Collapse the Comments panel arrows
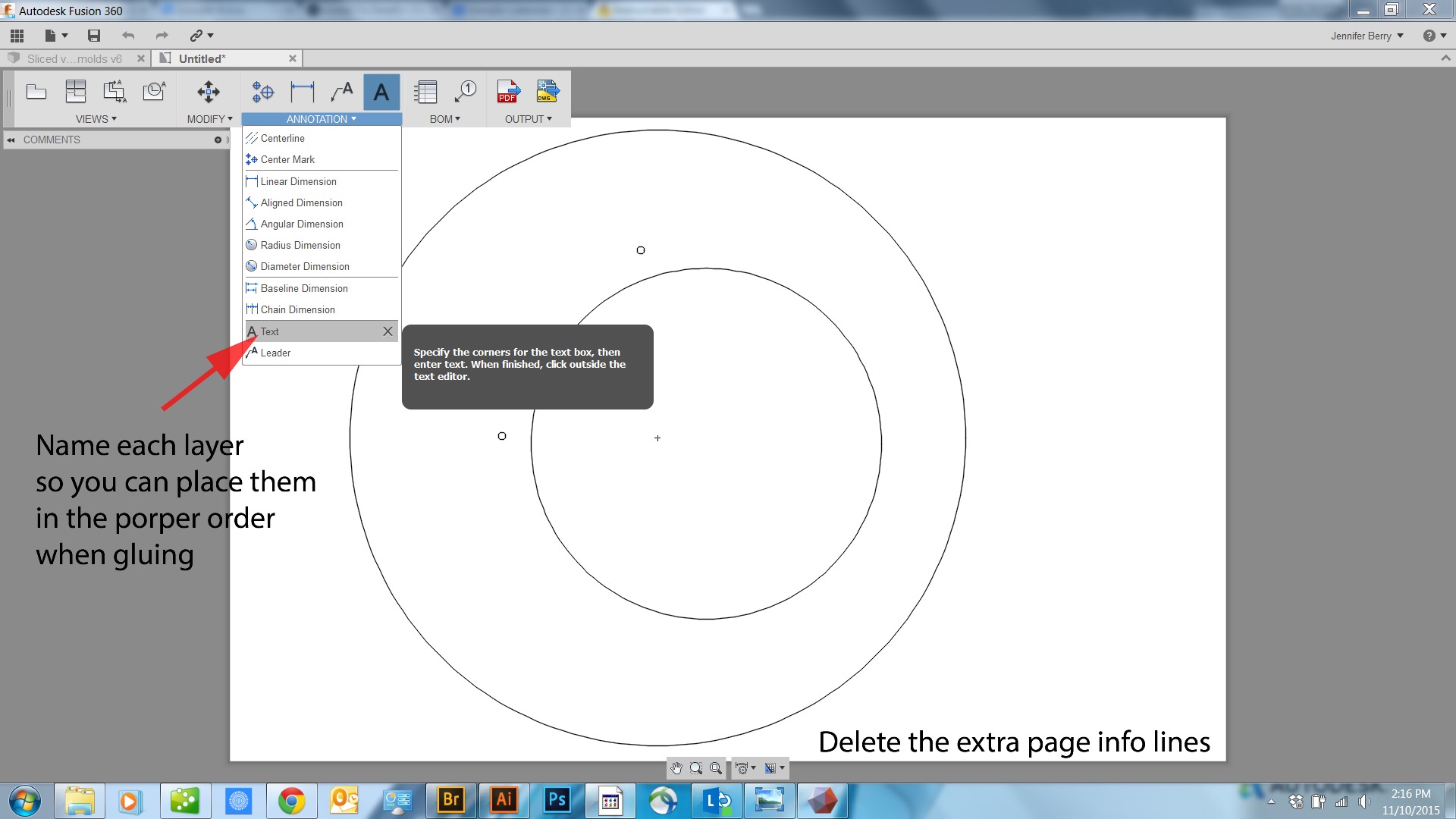 pyautogui.click(x=11, y=140)
